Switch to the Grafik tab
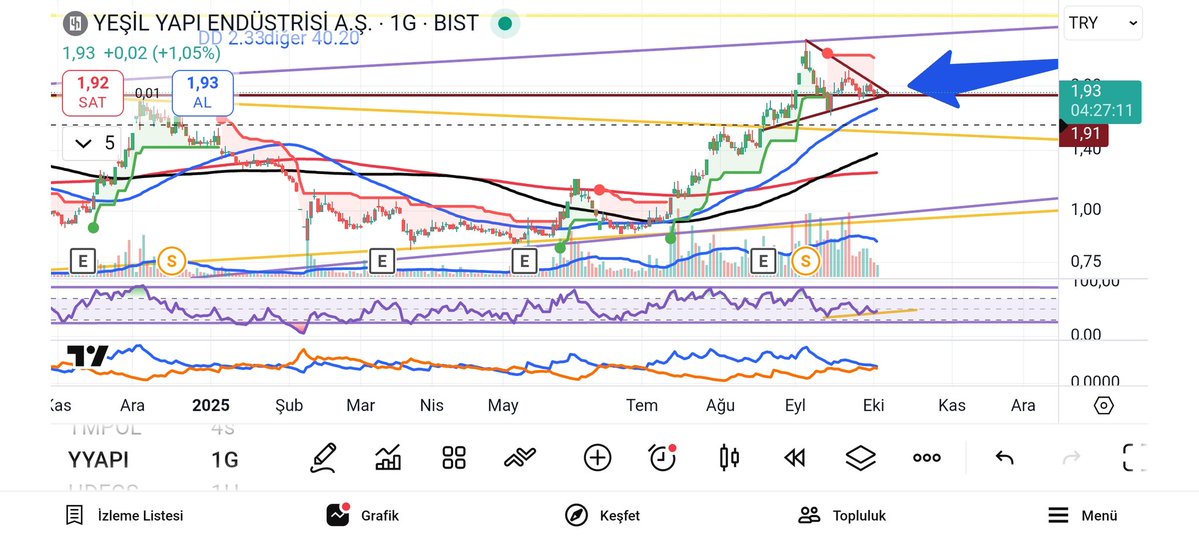Screen dimensions: 1199x540 pos(362,516)
